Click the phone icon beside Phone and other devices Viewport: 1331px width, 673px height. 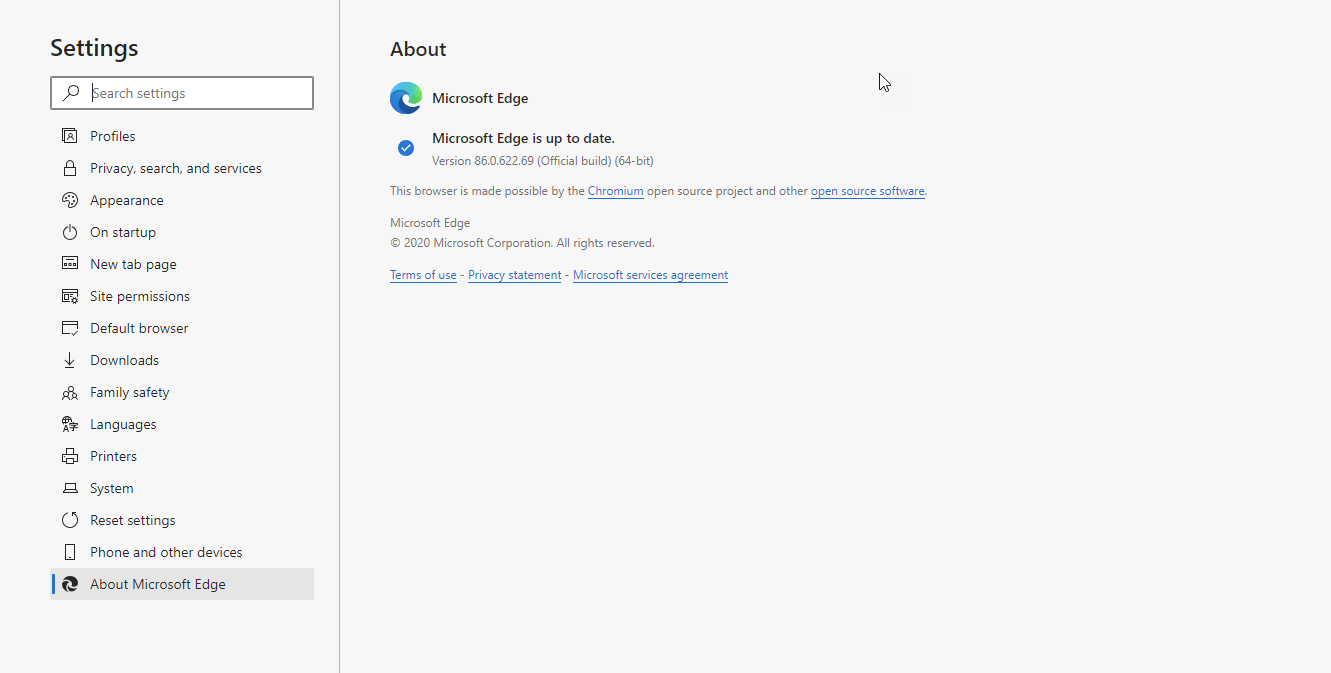70,552
